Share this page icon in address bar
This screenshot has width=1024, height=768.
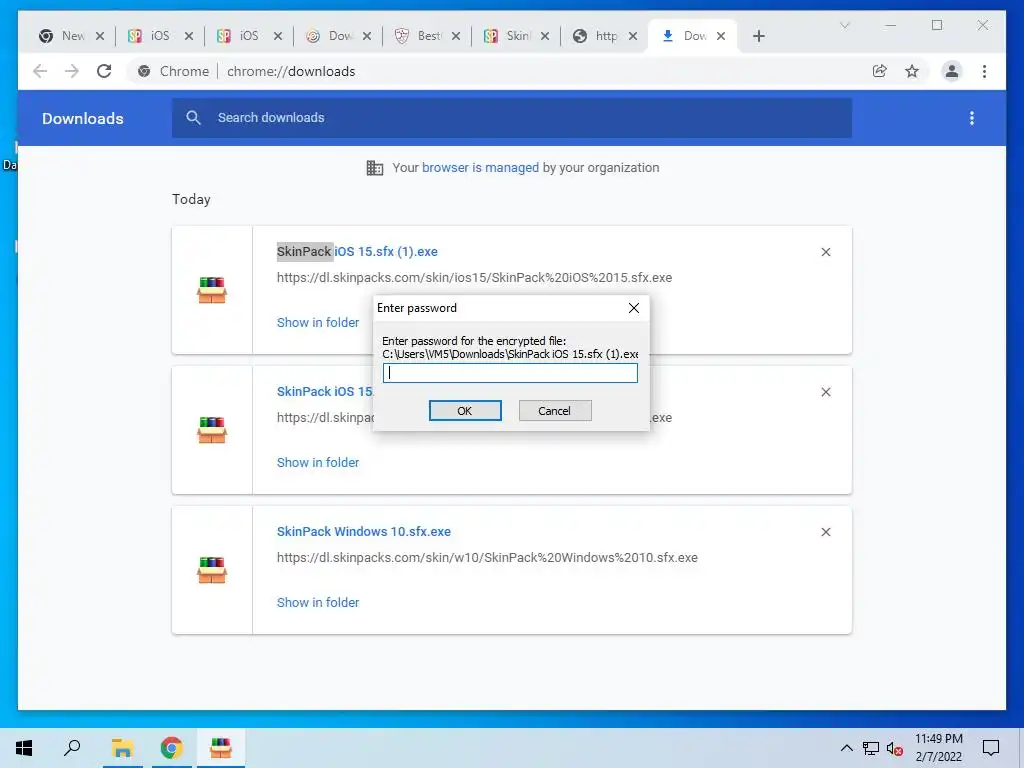(880, 71)
